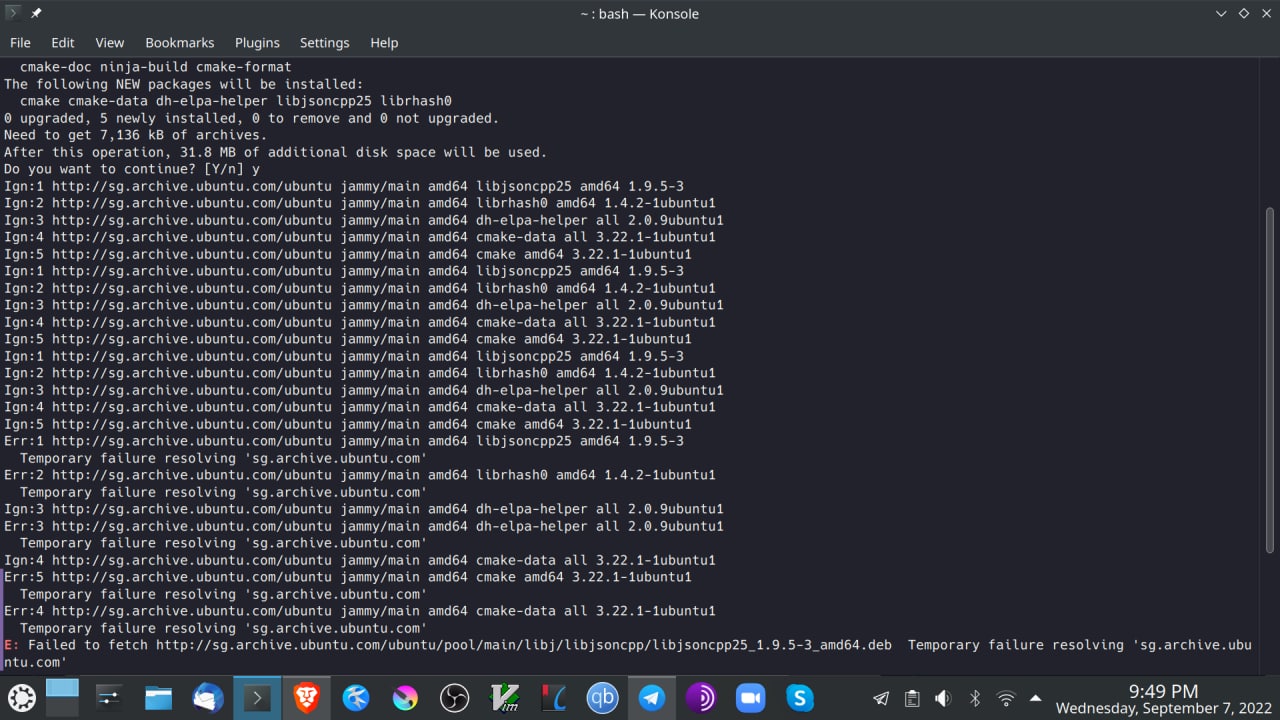Open the audio volume tray control
Image resolution: width=1280 pixels, height=720 pixels.
click(942, 698)
